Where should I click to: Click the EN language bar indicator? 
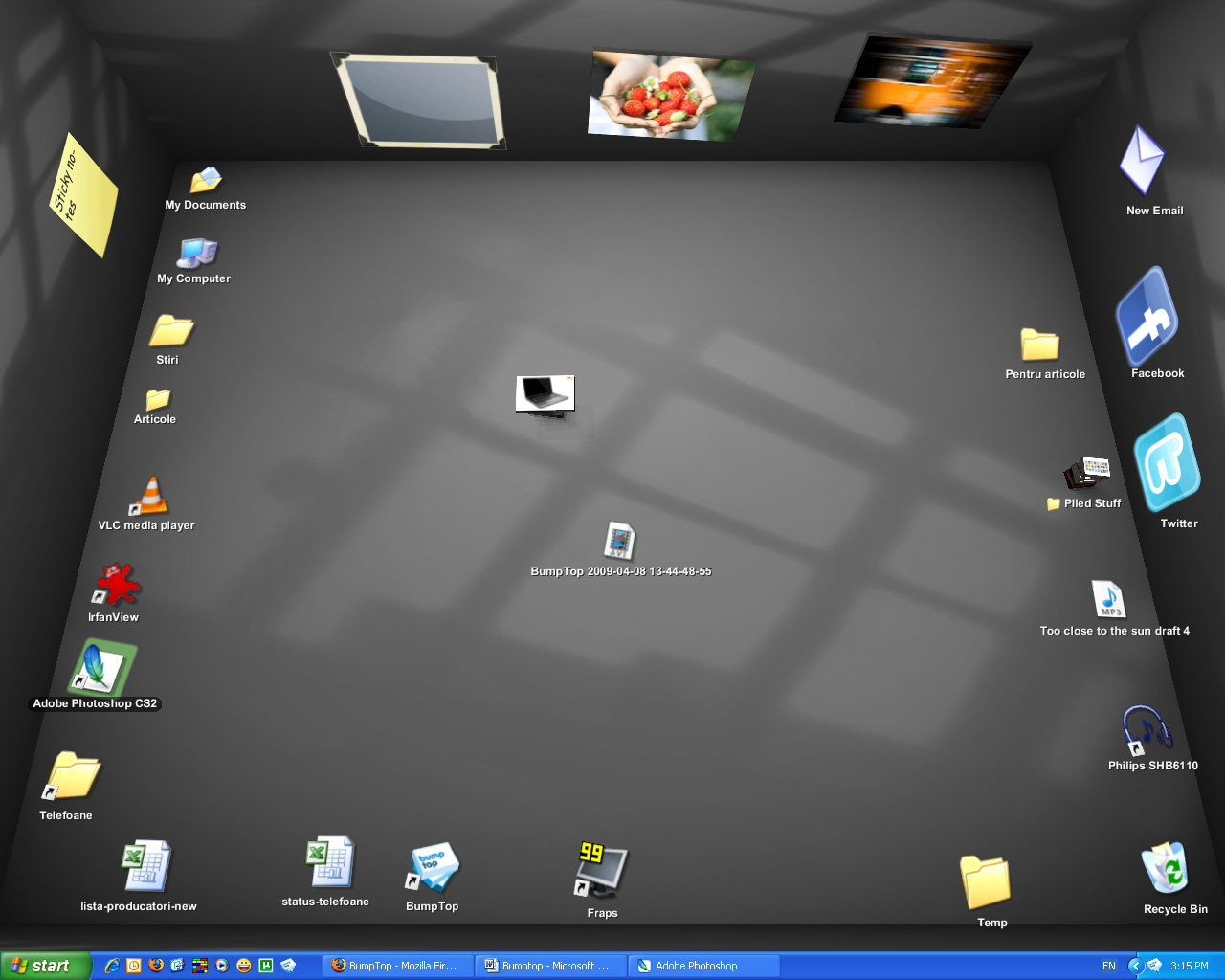point(1108,966)
